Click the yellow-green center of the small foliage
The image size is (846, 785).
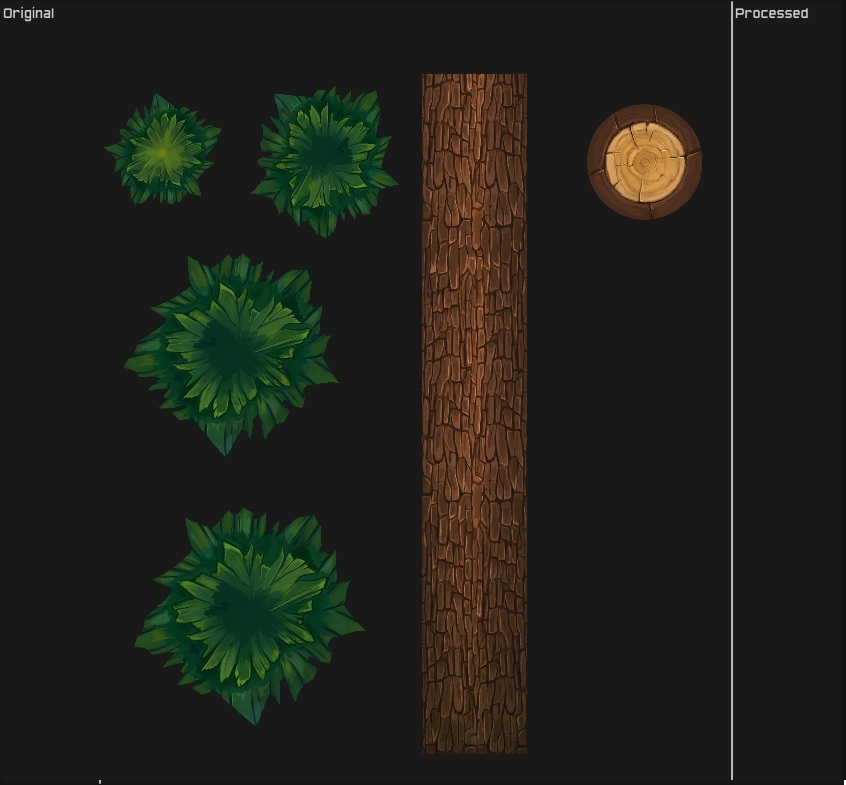point(163,153)
